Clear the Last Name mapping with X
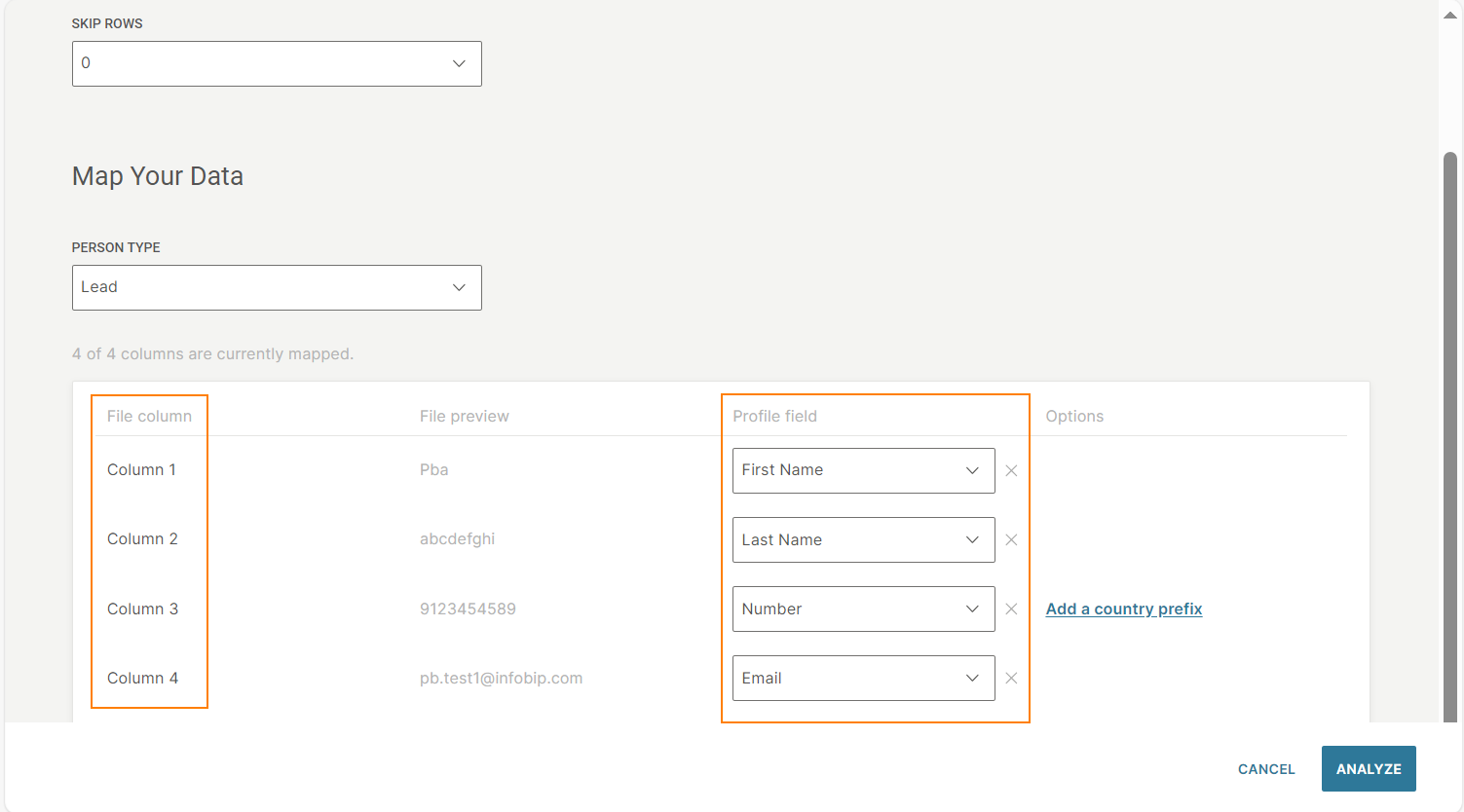The image size is (1464, 812). [x=1011, y=540]
